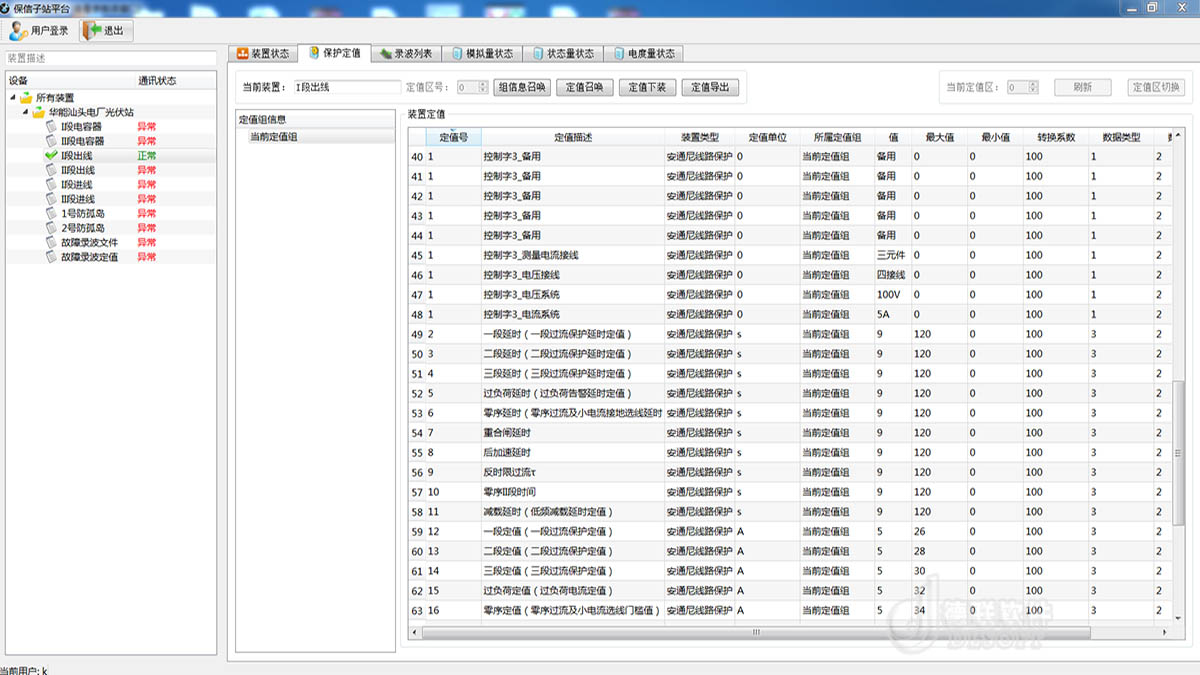
Task: Select the green checkmark icon for I段出线
Action: 51,156
